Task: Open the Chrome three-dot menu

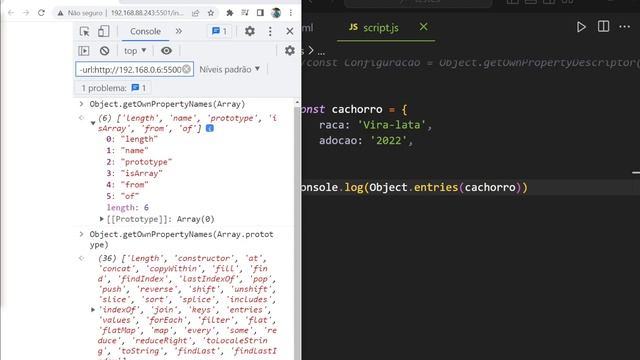Action: point(291,13)
